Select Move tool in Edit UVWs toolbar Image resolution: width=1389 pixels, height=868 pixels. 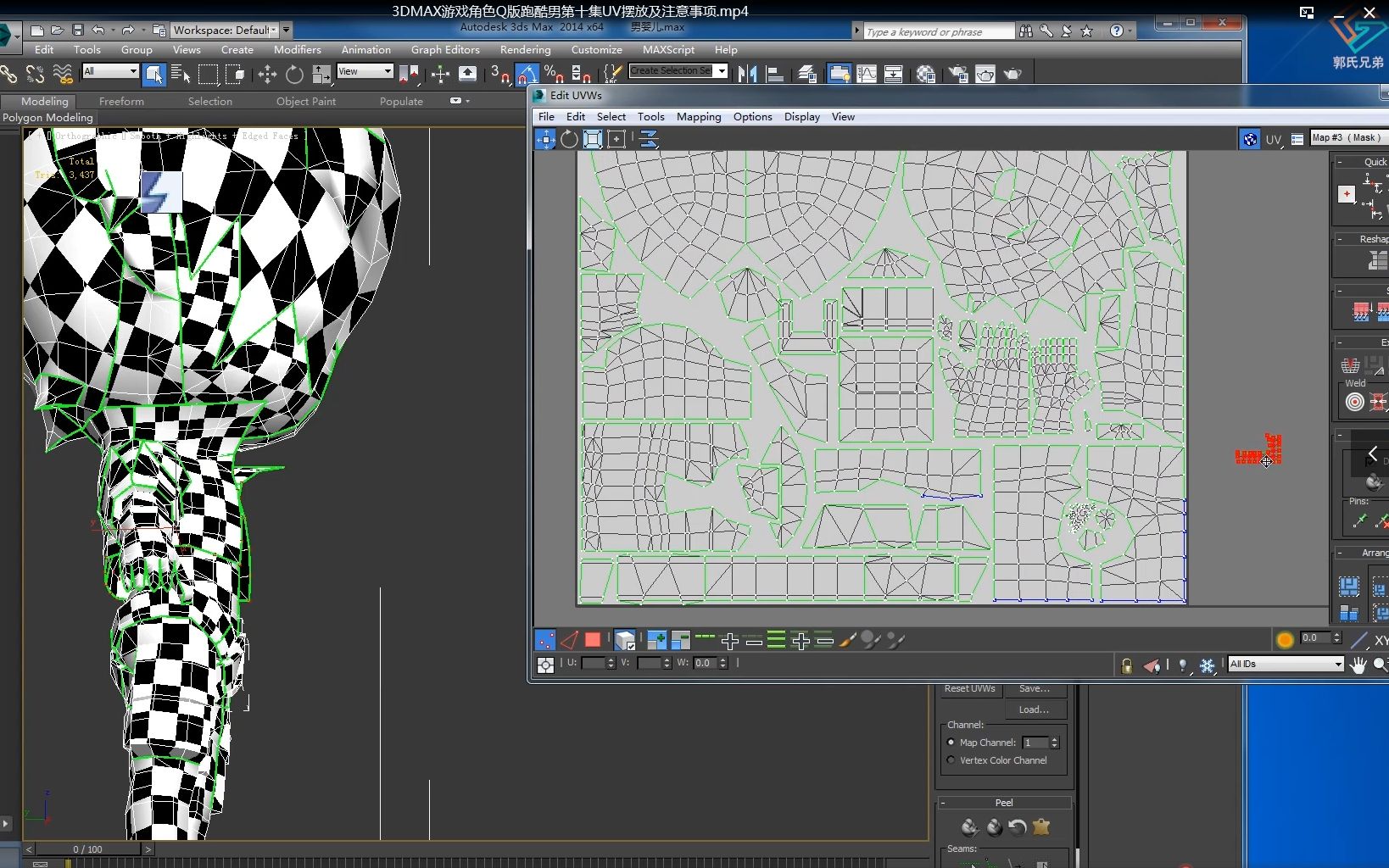(x=545, y=139)
